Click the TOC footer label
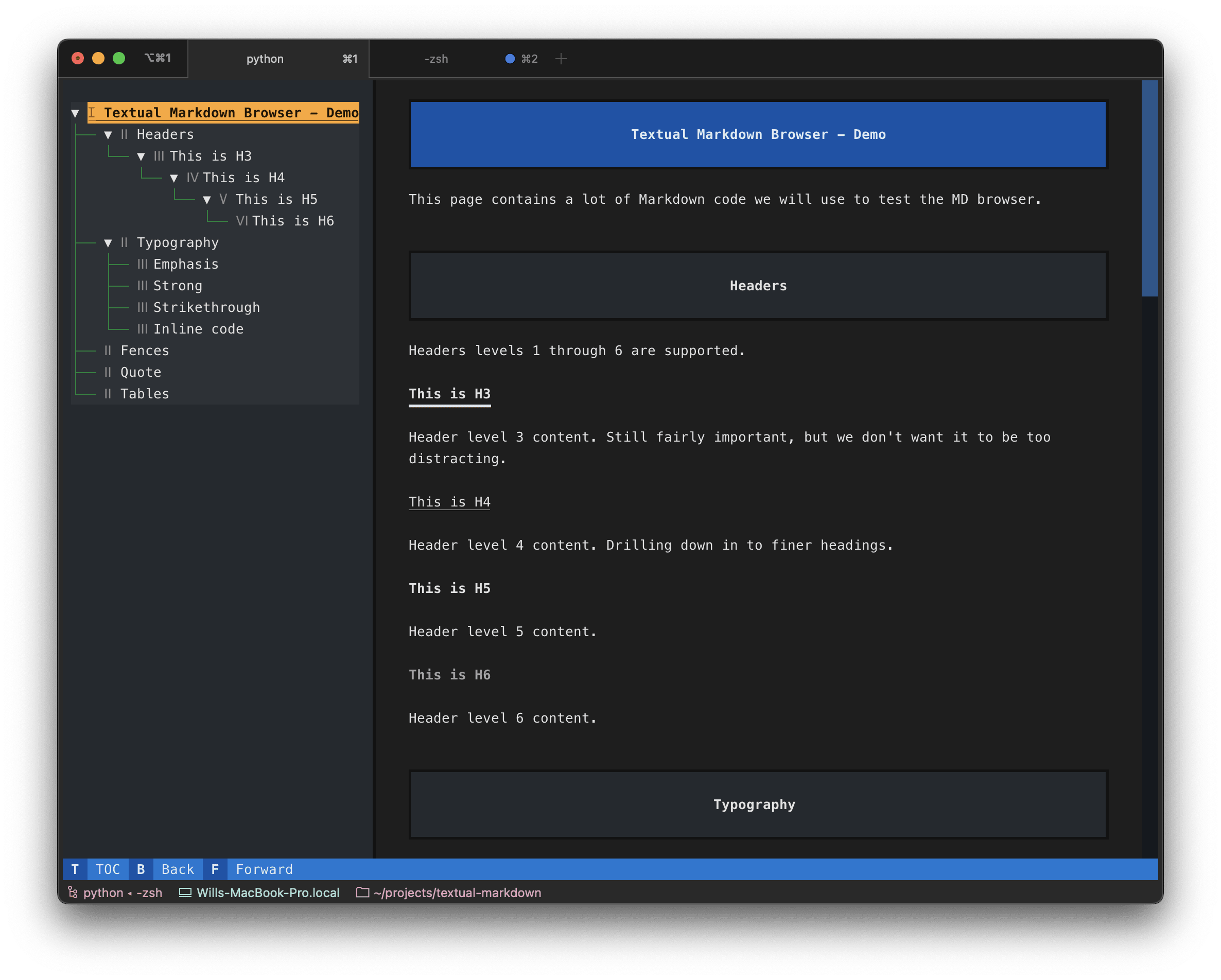The height and width of the screenshot is (980, 1221). pos(108,869)
